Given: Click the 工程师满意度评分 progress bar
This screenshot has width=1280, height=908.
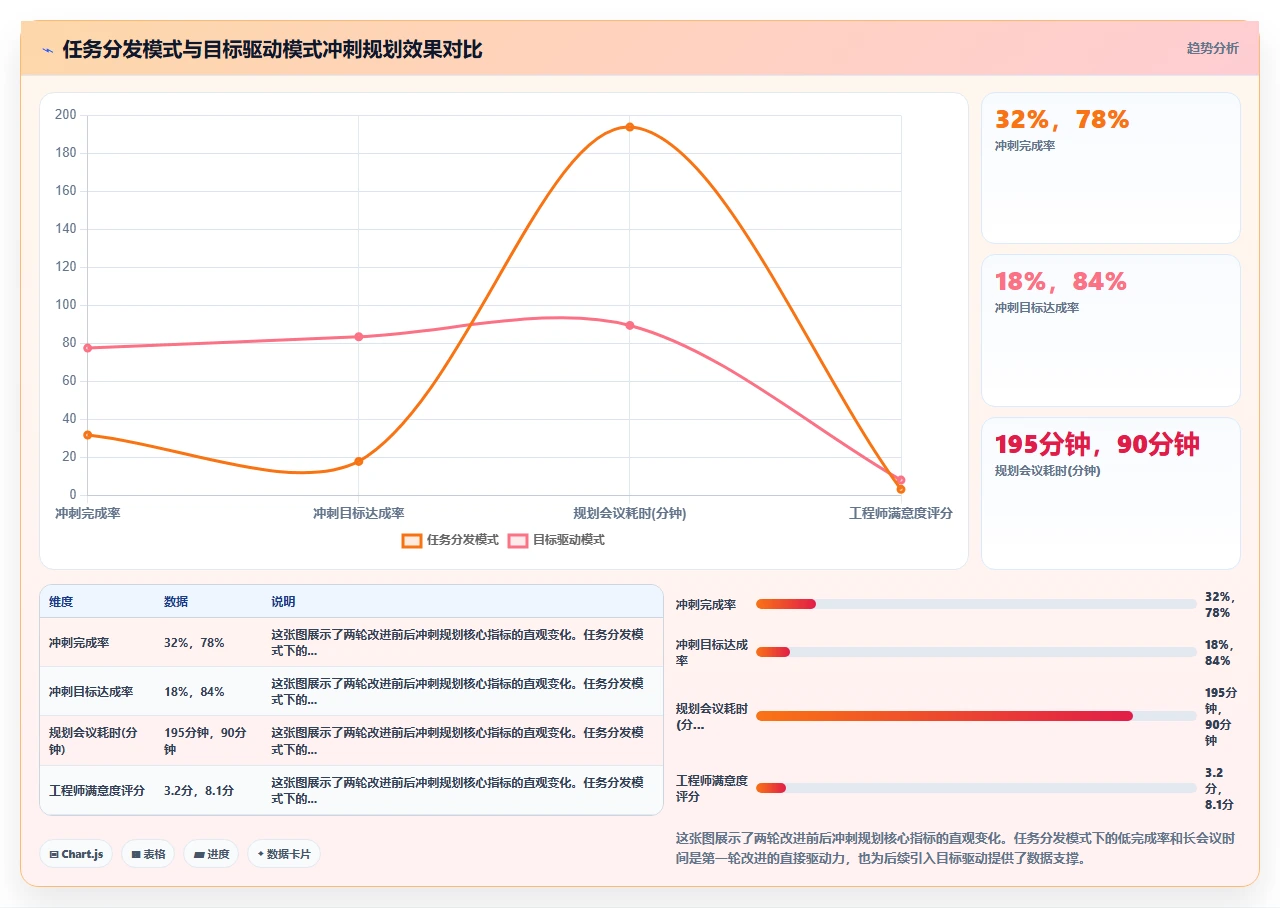Looking at the screenshot, I should 976,788.
